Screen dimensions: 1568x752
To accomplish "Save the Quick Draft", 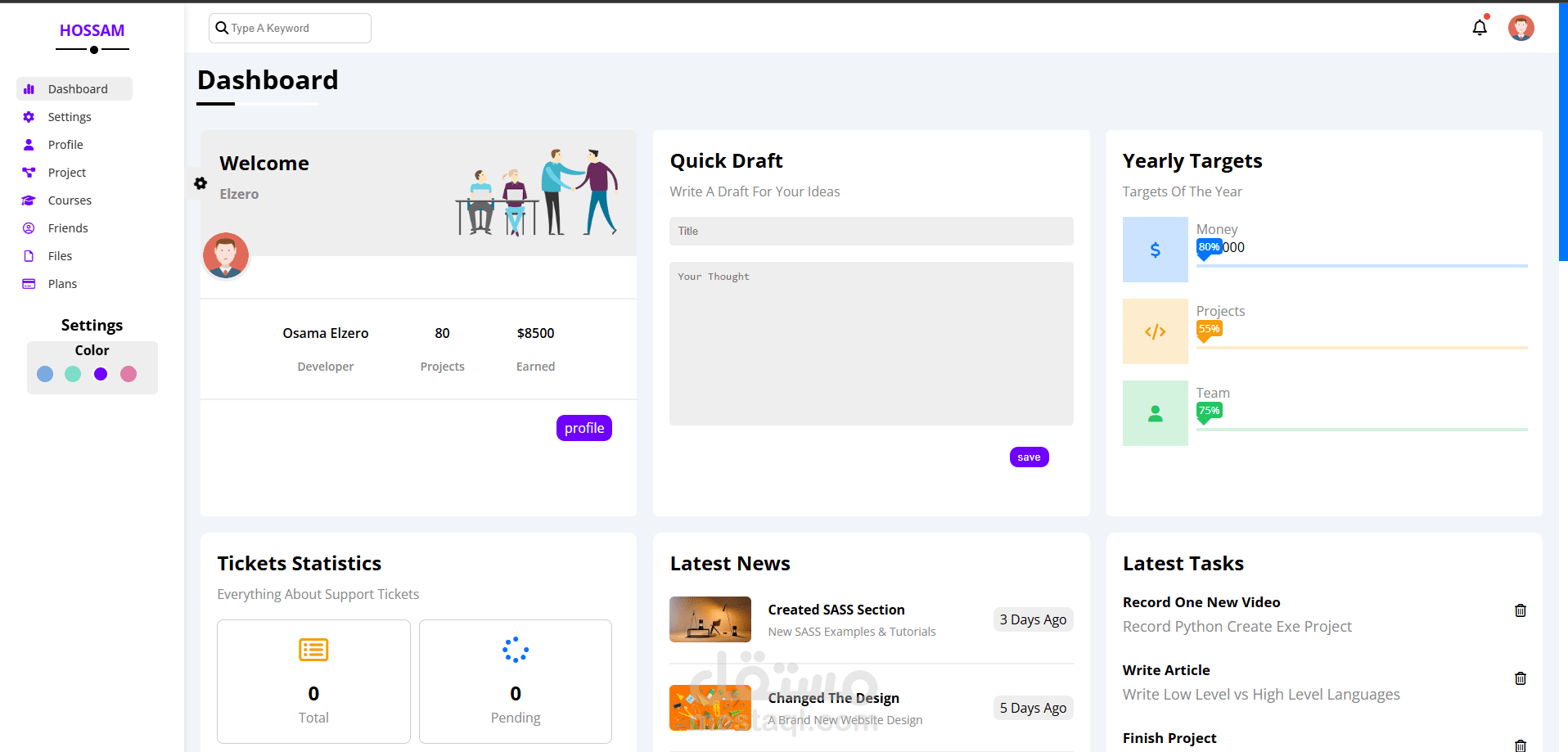I will tap(1029, 457).
